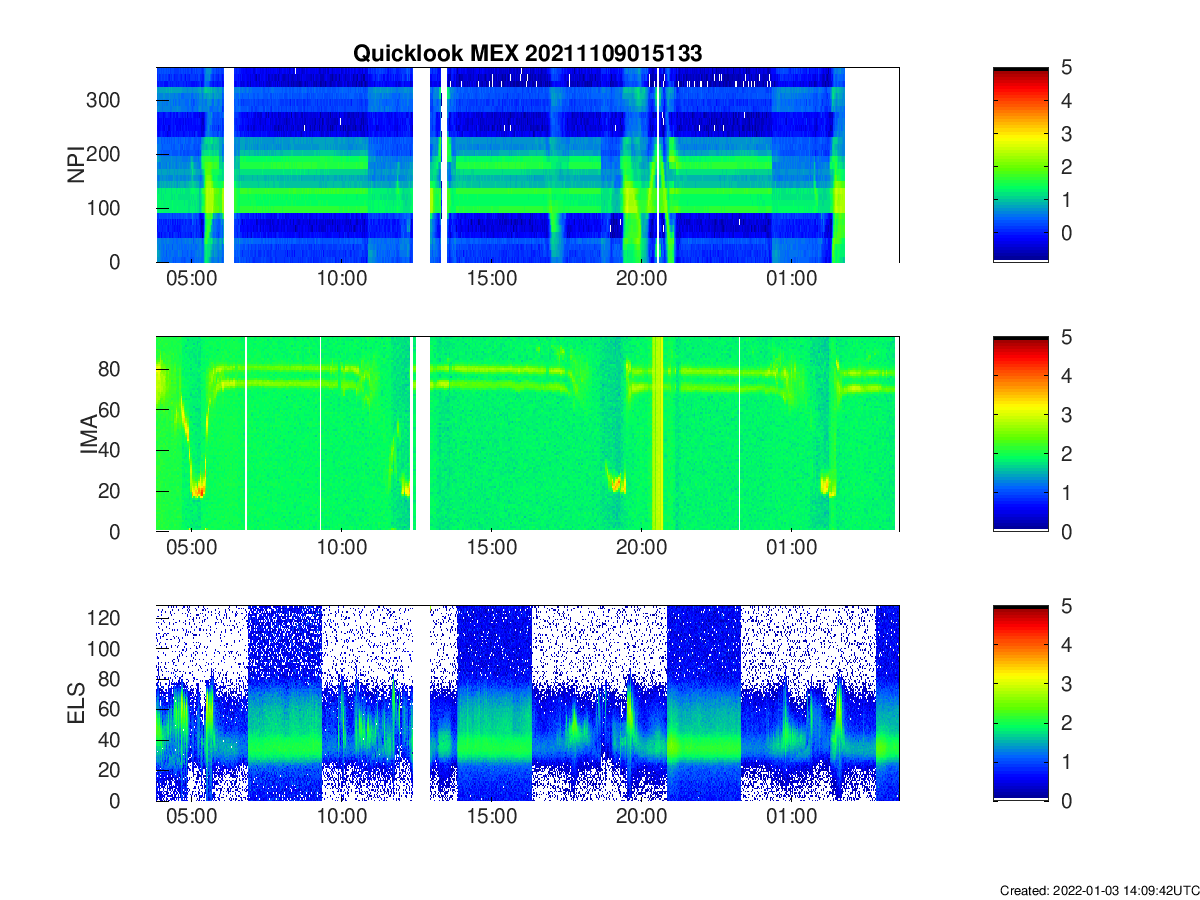Click the ELS panel colorbar
Viewport: 1200px width, 900px height.
coord(1020,703)
